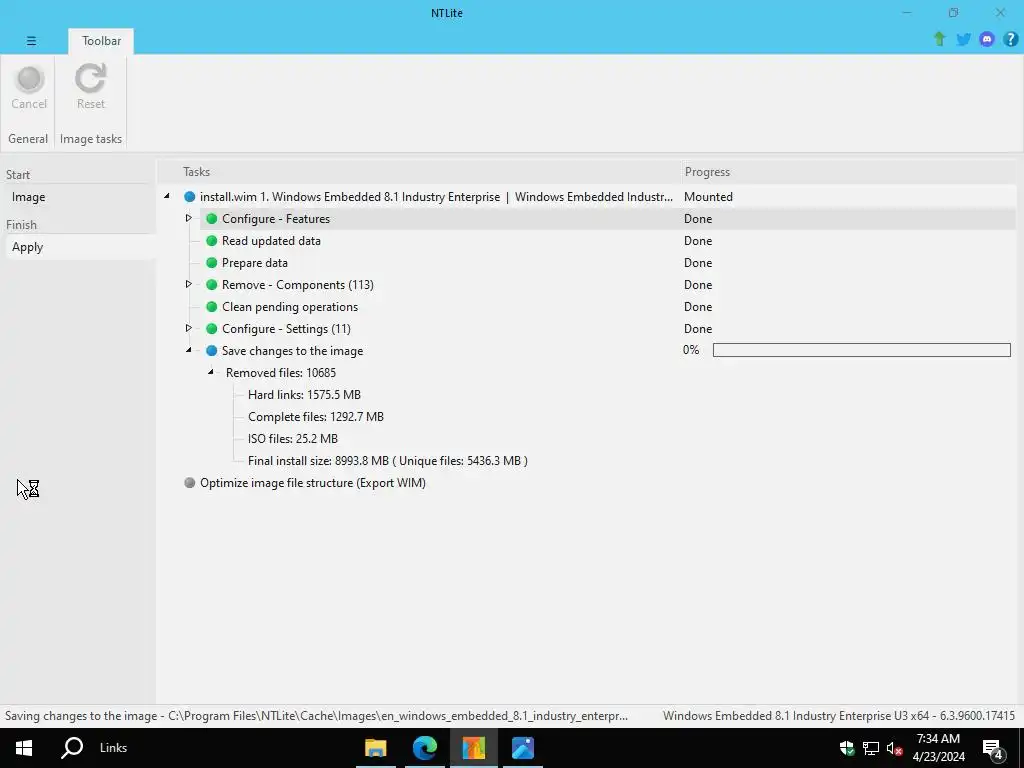Select the Toolbar tab

[101, 40]
